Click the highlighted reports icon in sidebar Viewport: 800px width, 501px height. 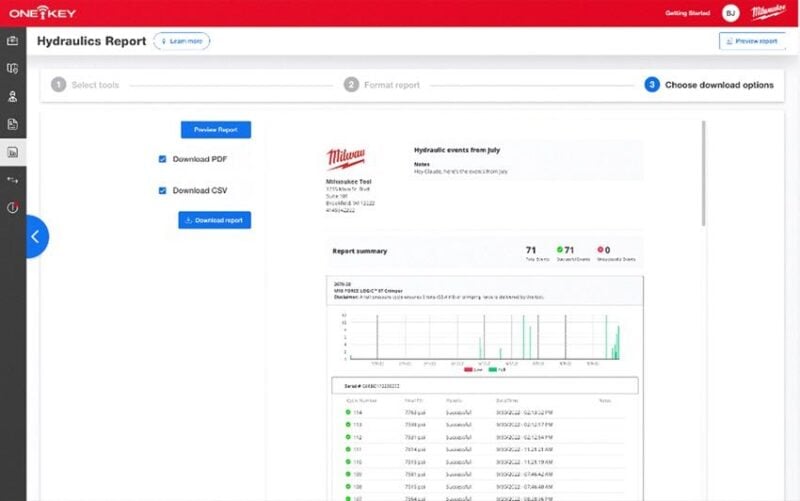point(13,153)
